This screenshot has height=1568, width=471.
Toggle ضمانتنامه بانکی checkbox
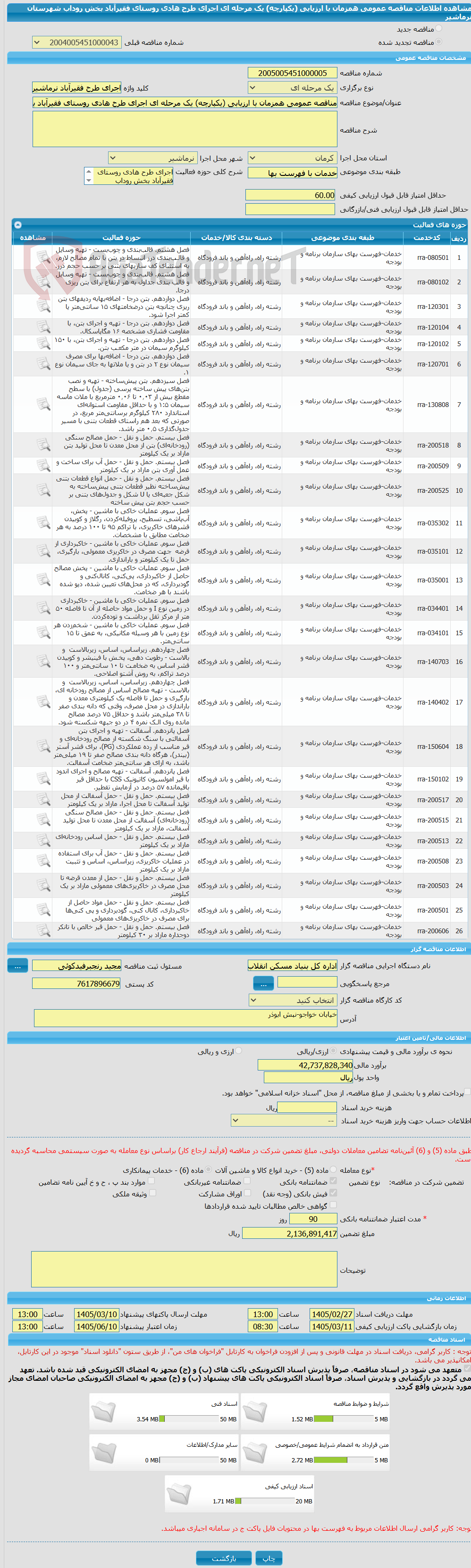333,1181
